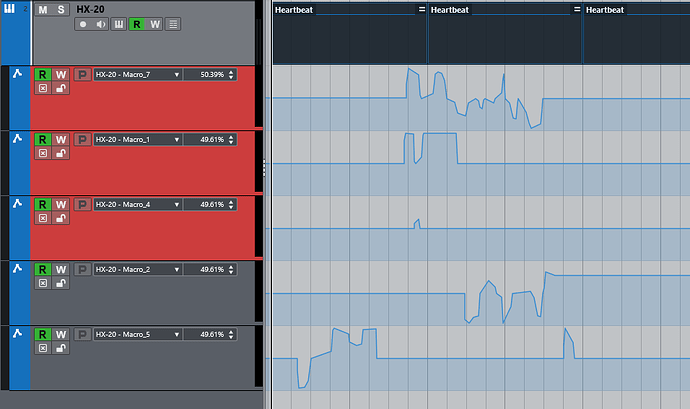Viewport: 690px width, 409px height.
Task: Lock the Macro_2 automation lane
Action: pyautogui.click(x=61, y=283)
